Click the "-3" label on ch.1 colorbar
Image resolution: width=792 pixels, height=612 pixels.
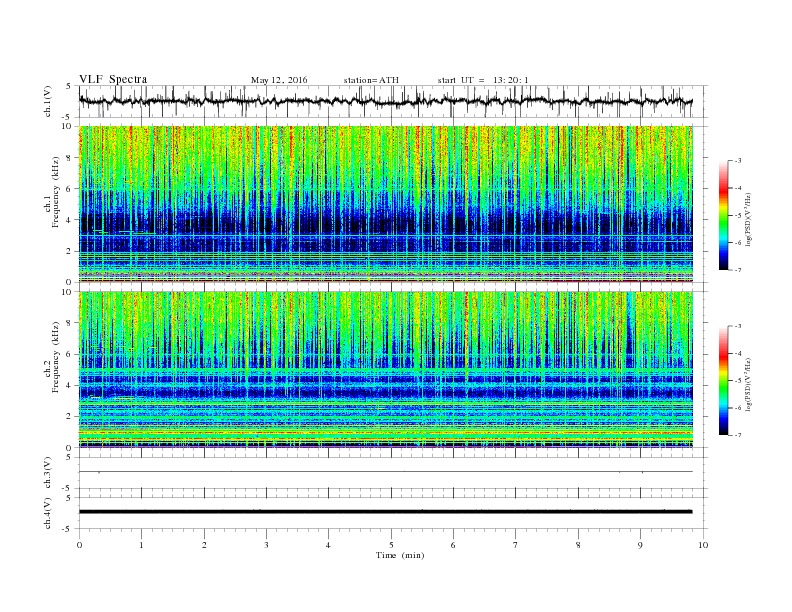pyautogui.click(x=738, y=161)
